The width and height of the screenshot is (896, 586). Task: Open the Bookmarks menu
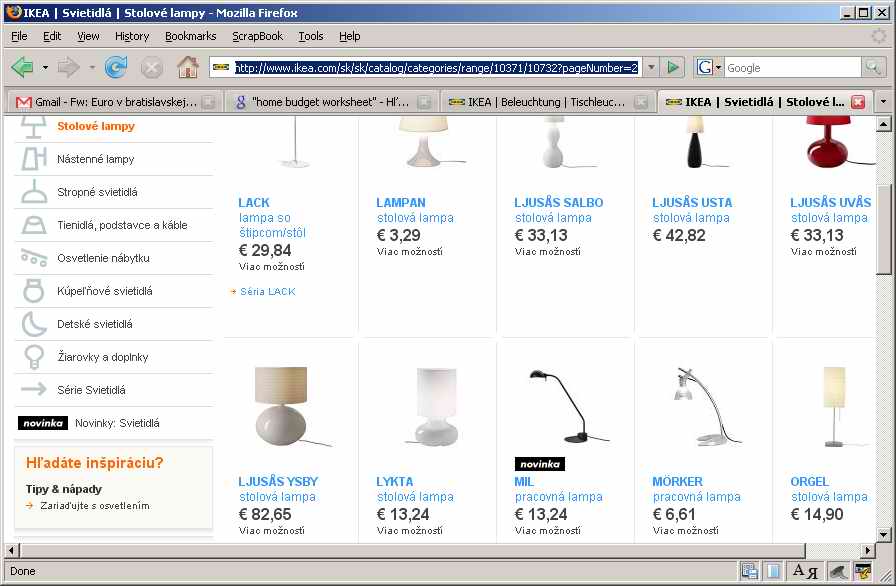tap(190, 36)
